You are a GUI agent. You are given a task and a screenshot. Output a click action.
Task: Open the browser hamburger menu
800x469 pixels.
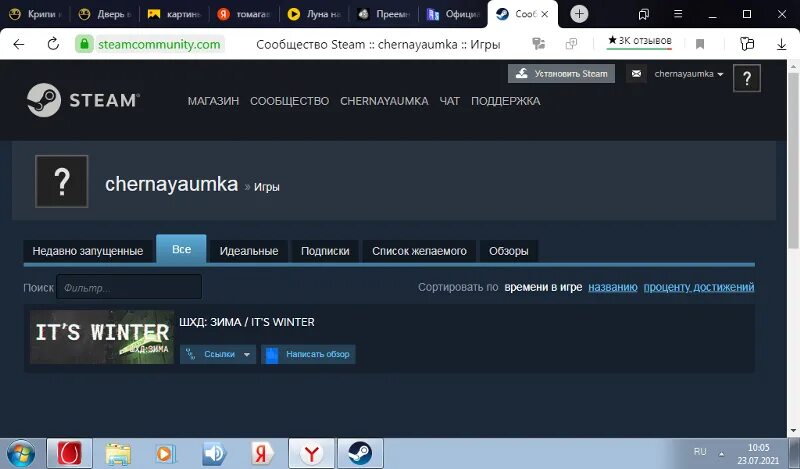(x=678, y=14)
